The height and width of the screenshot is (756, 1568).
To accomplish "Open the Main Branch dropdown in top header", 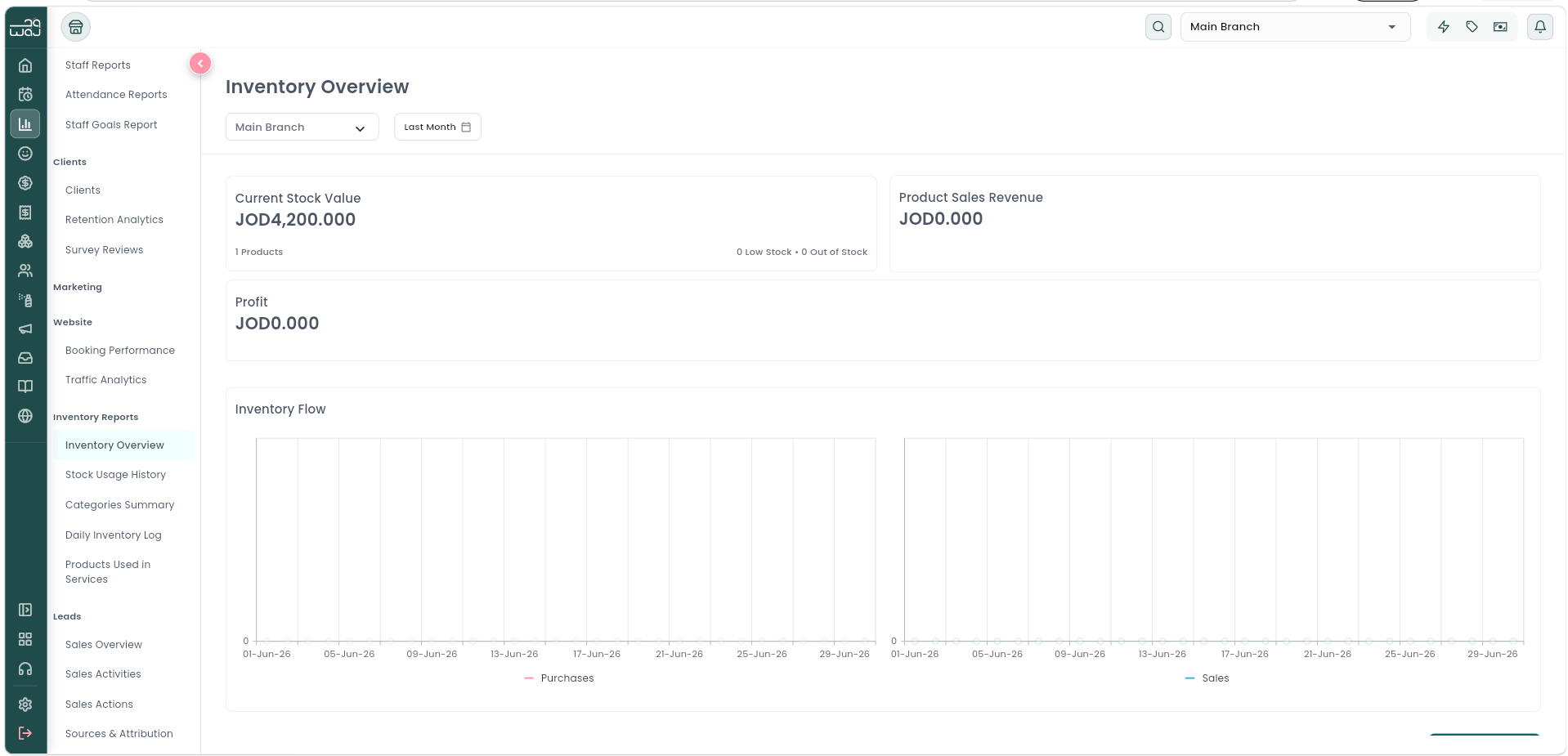I will coord(1296,27).
